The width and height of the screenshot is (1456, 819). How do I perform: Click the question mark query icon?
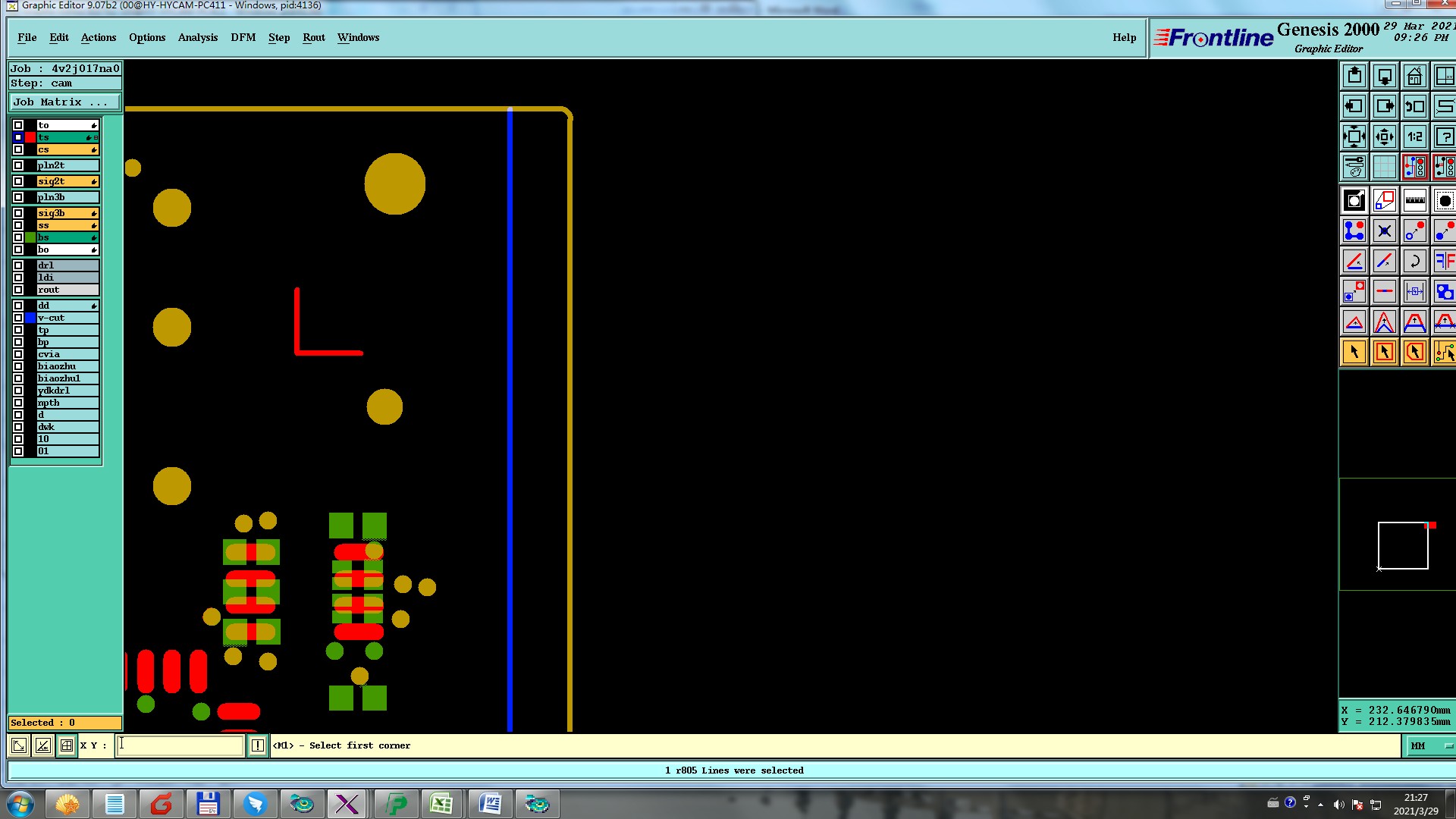[1444, 137]
